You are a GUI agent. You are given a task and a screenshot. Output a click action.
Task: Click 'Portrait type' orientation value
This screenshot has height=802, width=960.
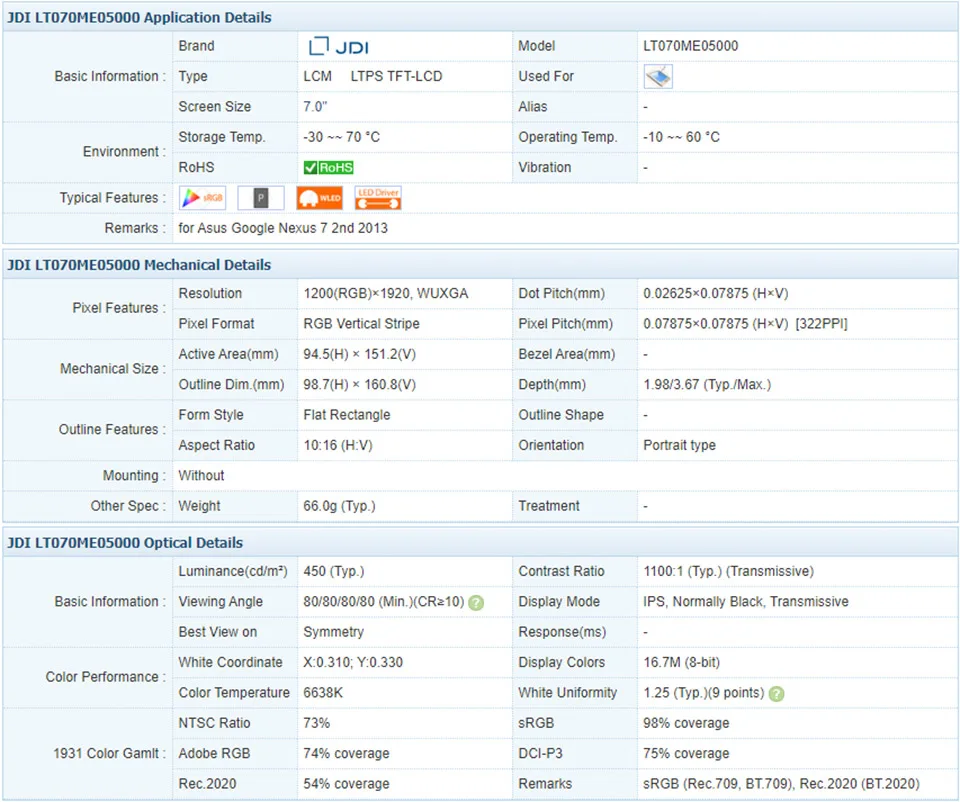tap(680, 446)
